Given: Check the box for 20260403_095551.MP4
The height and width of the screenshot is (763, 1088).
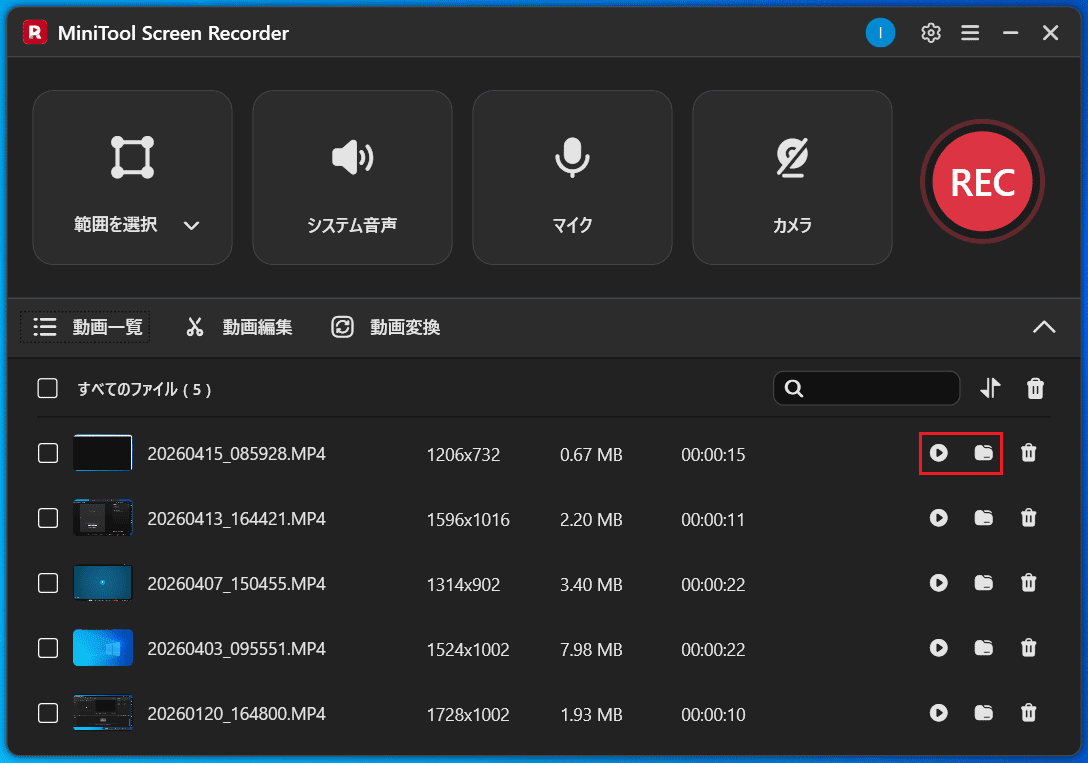Looking at the screenshot, I should tap(48, 649).
